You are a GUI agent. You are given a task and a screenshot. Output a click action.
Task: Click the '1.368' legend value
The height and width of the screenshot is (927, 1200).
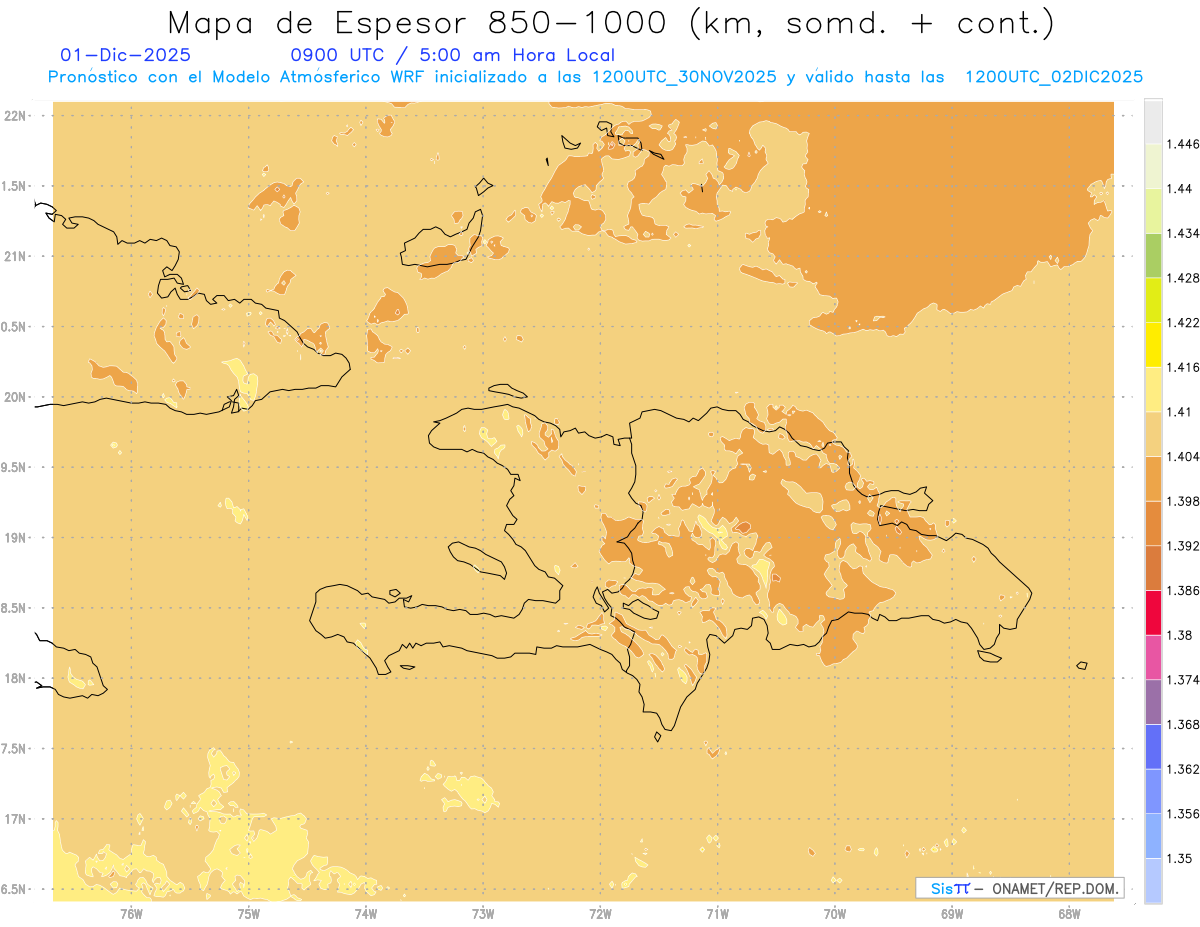point(1183,724)
